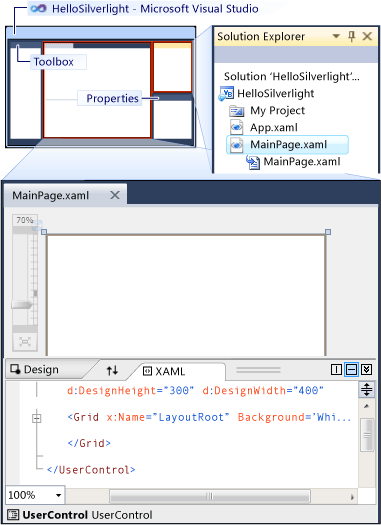Click the Visual Studio infinity logo icon
The width and height of the screenshot is (381, 525).
click(x=38, y=8)
